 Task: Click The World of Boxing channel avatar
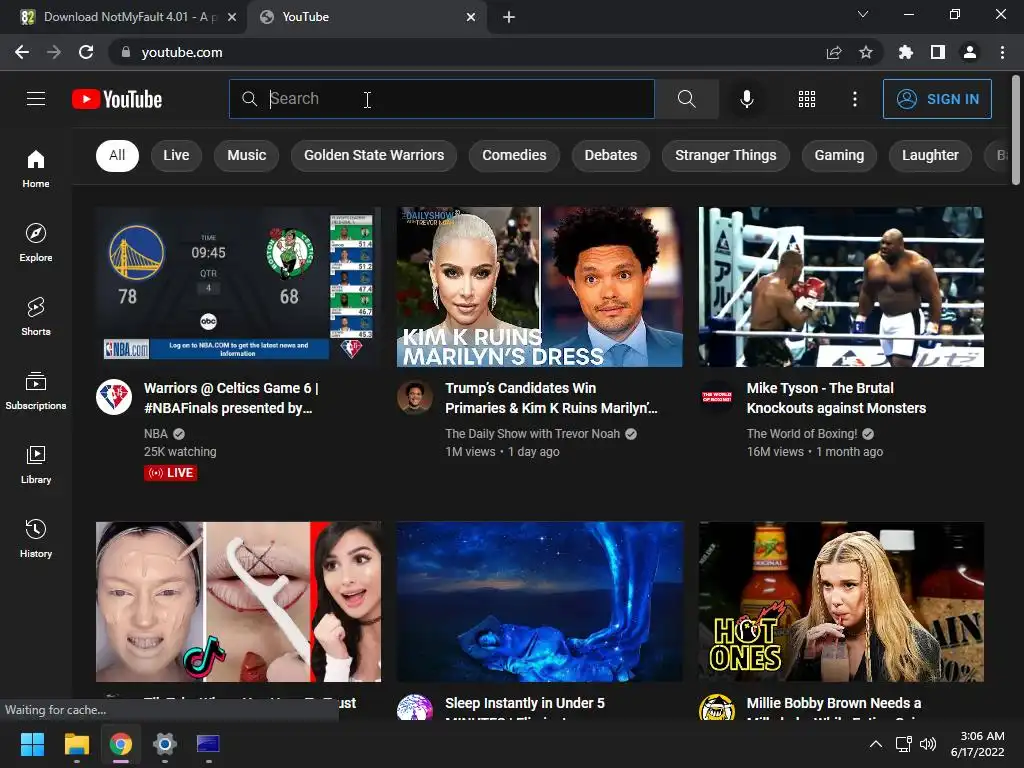716,396
